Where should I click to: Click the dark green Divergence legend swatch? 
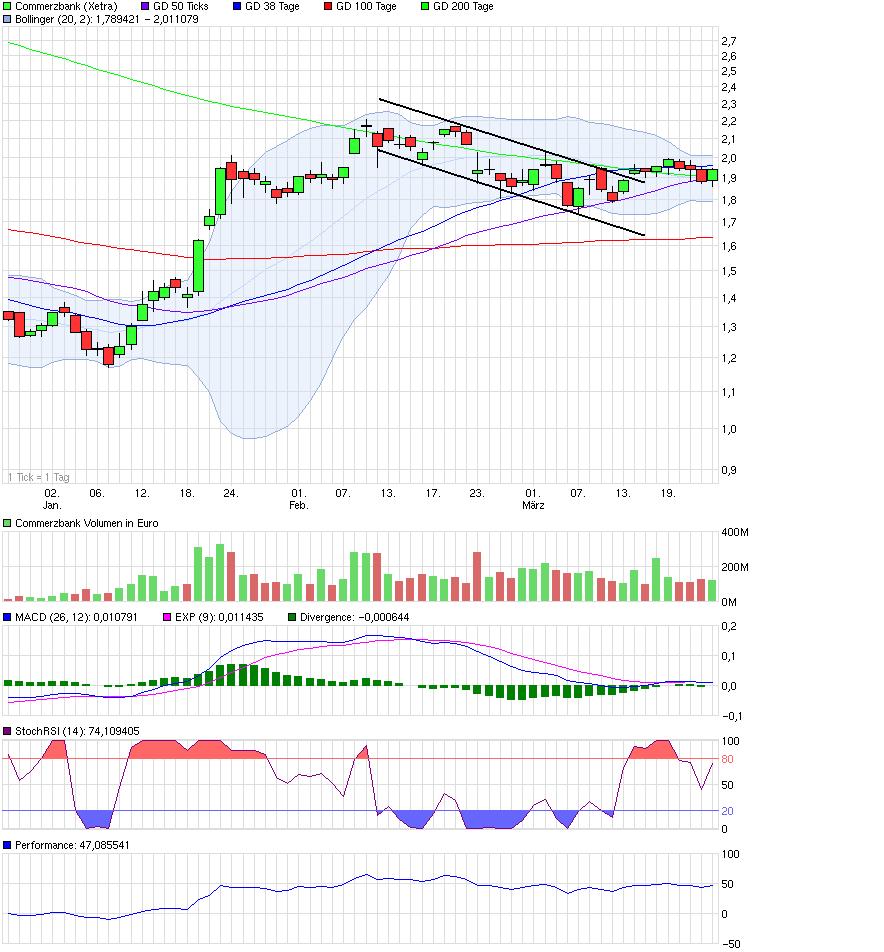292,617
